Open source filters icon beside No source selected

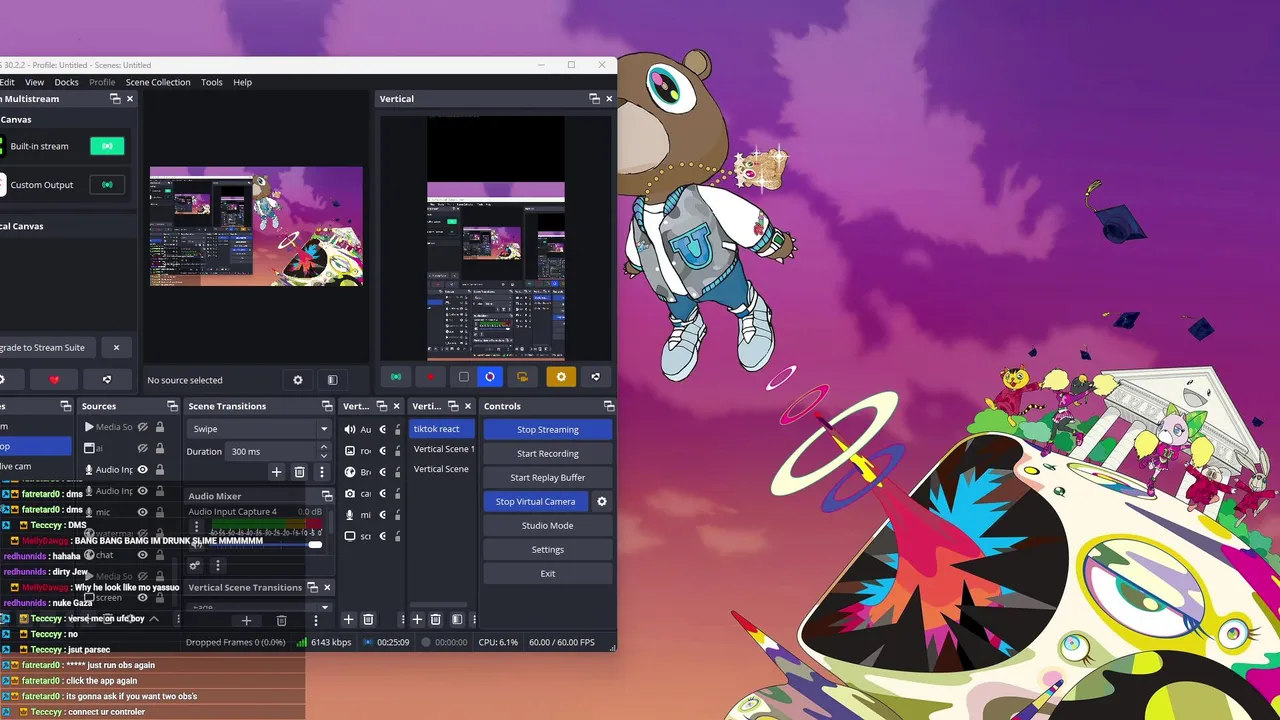pos(332,380)
